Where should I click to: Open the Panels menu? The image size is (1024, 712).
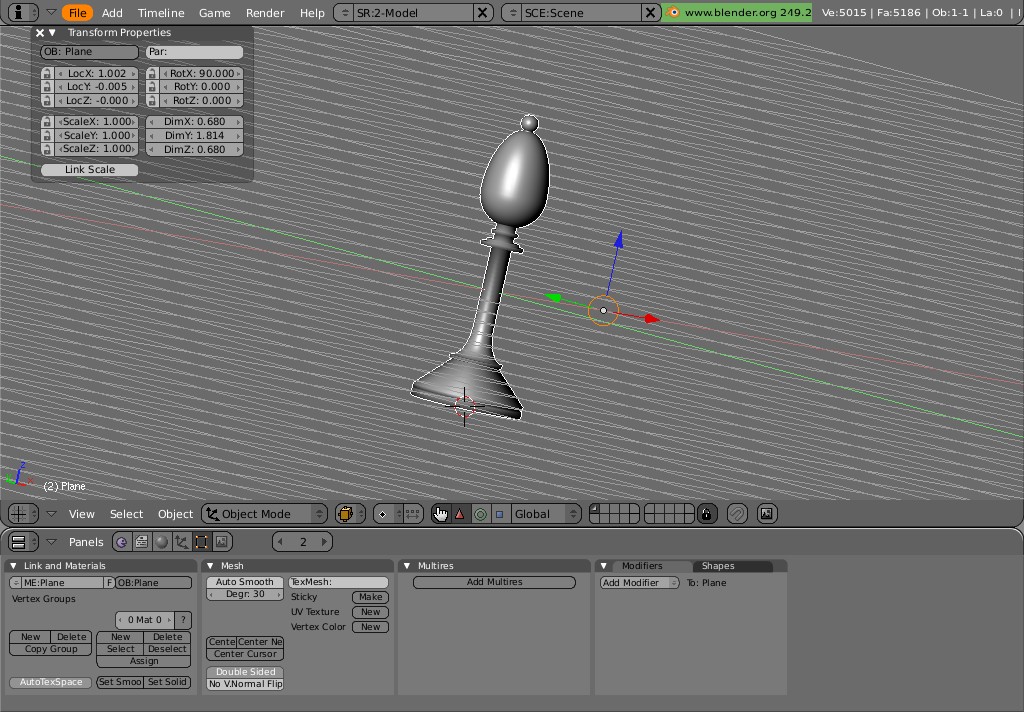[x=86, y=542]
